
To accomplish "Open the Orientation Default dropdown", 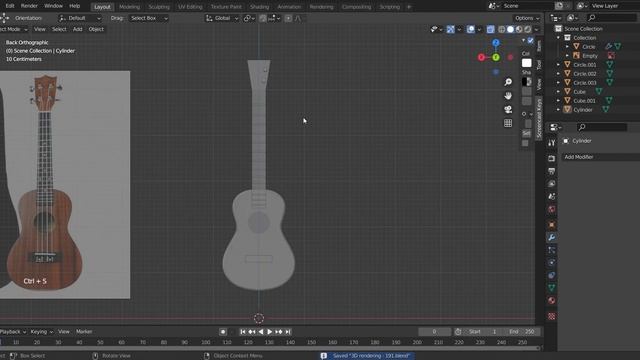I will 80,18.
